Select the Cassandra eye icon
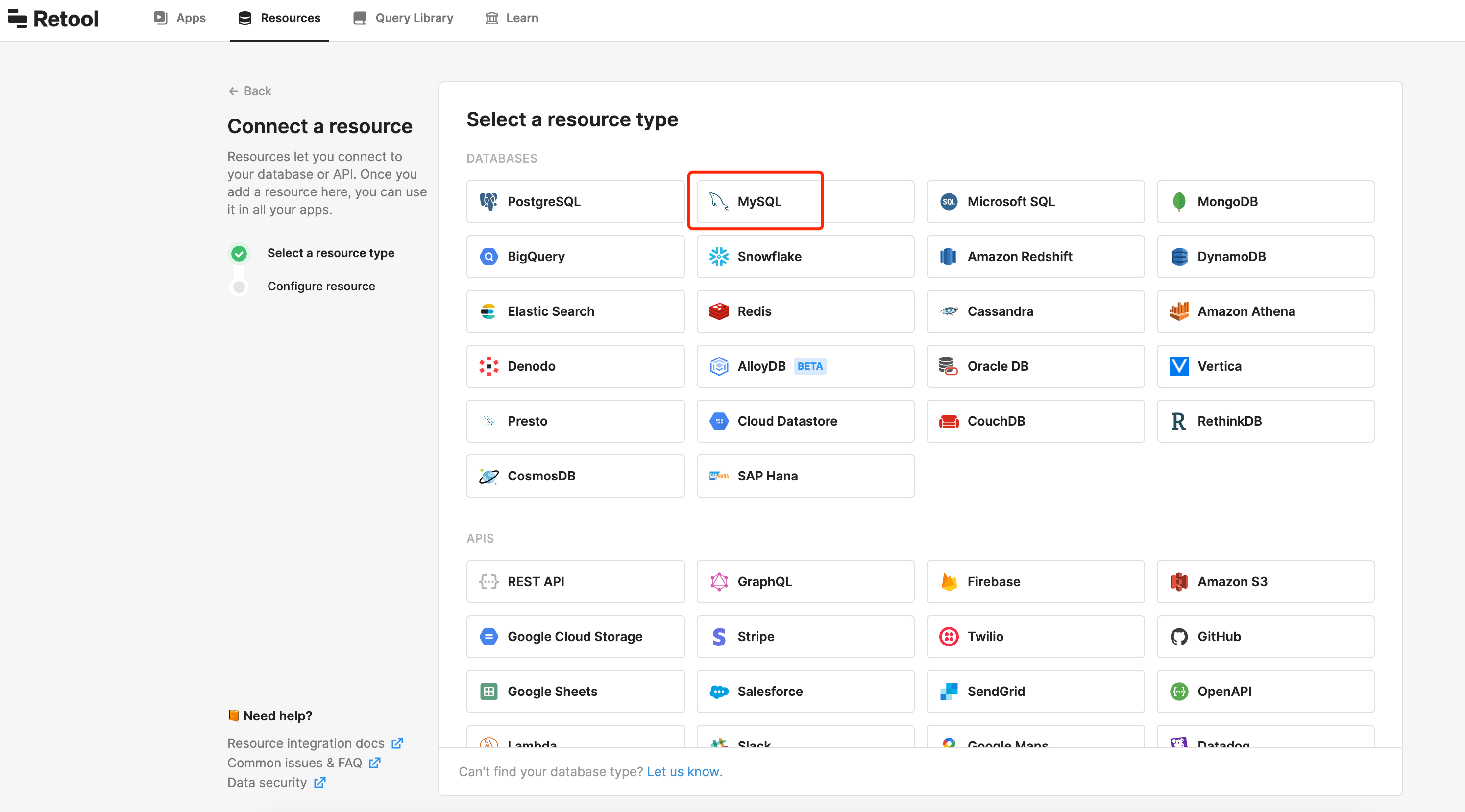 [949, 311]
